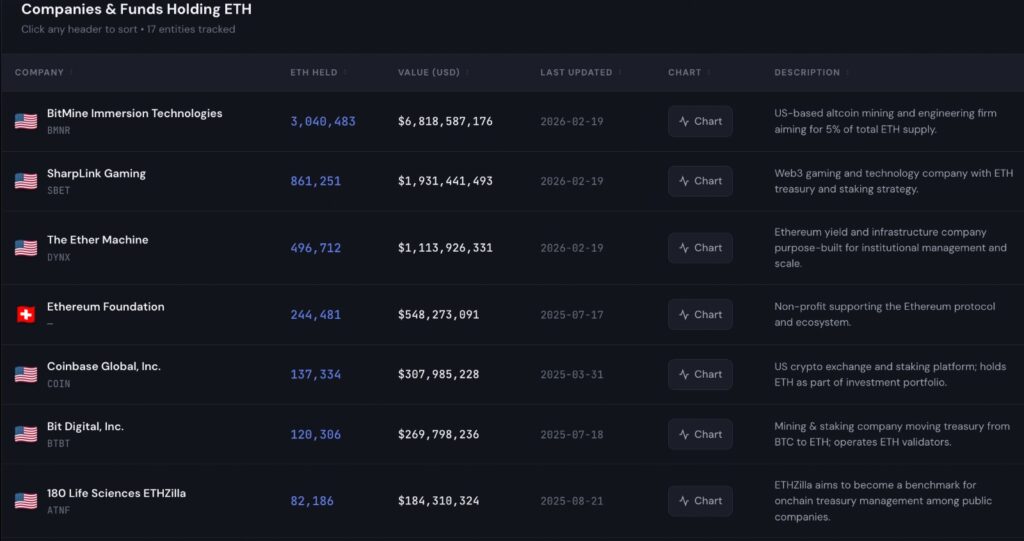Click ETH held value 82,186
Viewport: 1024px width, 541px height.
point(312,501)
